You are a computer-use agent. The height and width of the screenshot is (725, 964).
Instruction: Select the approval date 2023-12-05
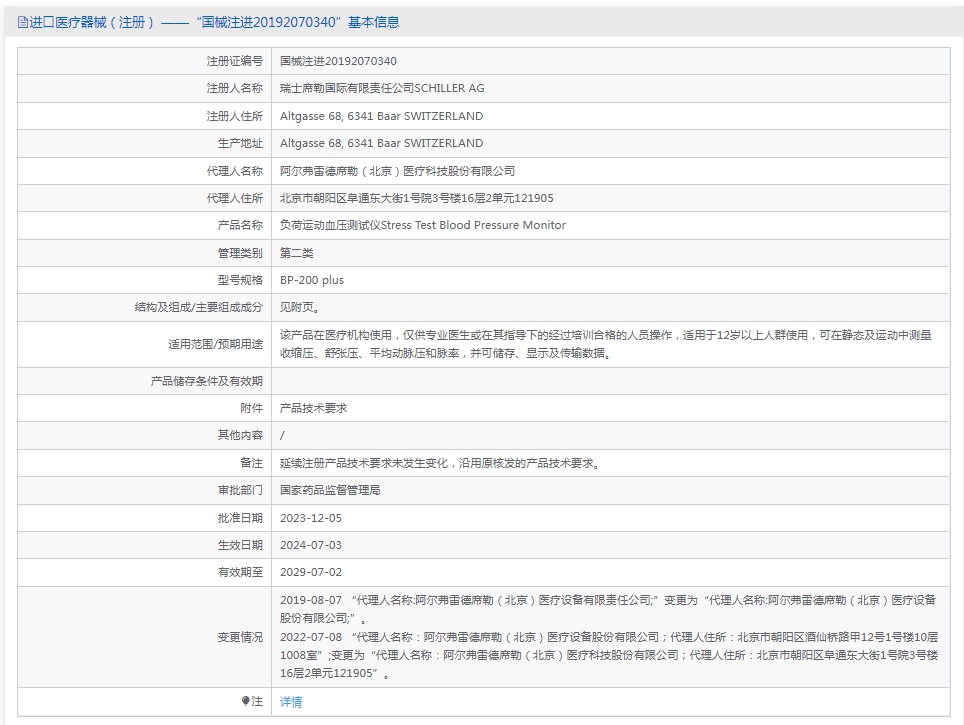point(310,518)
